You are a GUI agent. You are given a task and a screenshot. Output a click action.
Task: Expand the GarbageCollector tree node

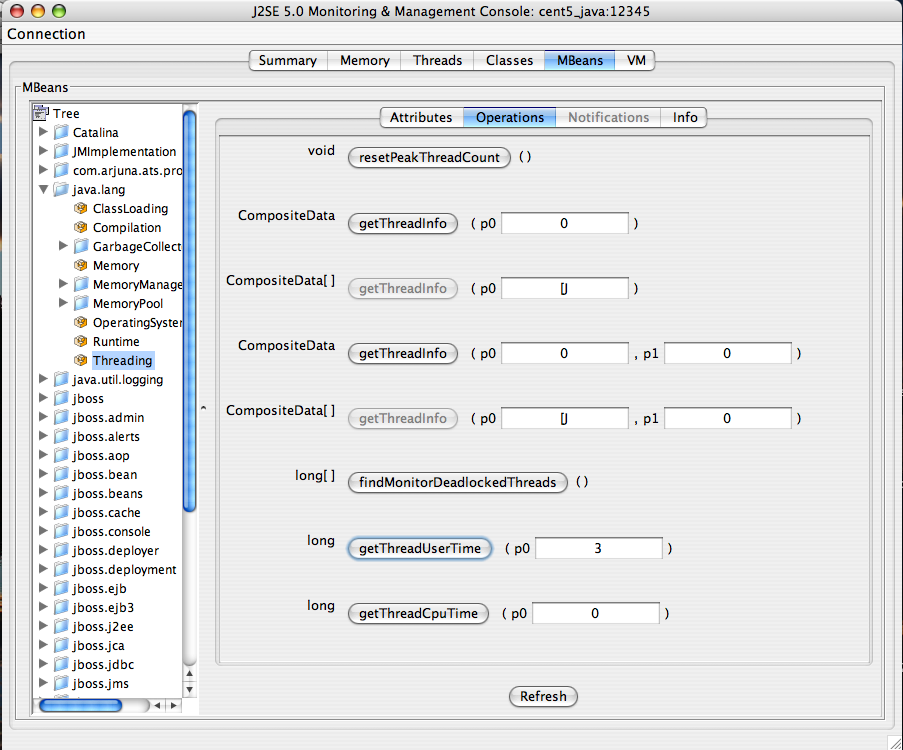(x=63, y=246)
